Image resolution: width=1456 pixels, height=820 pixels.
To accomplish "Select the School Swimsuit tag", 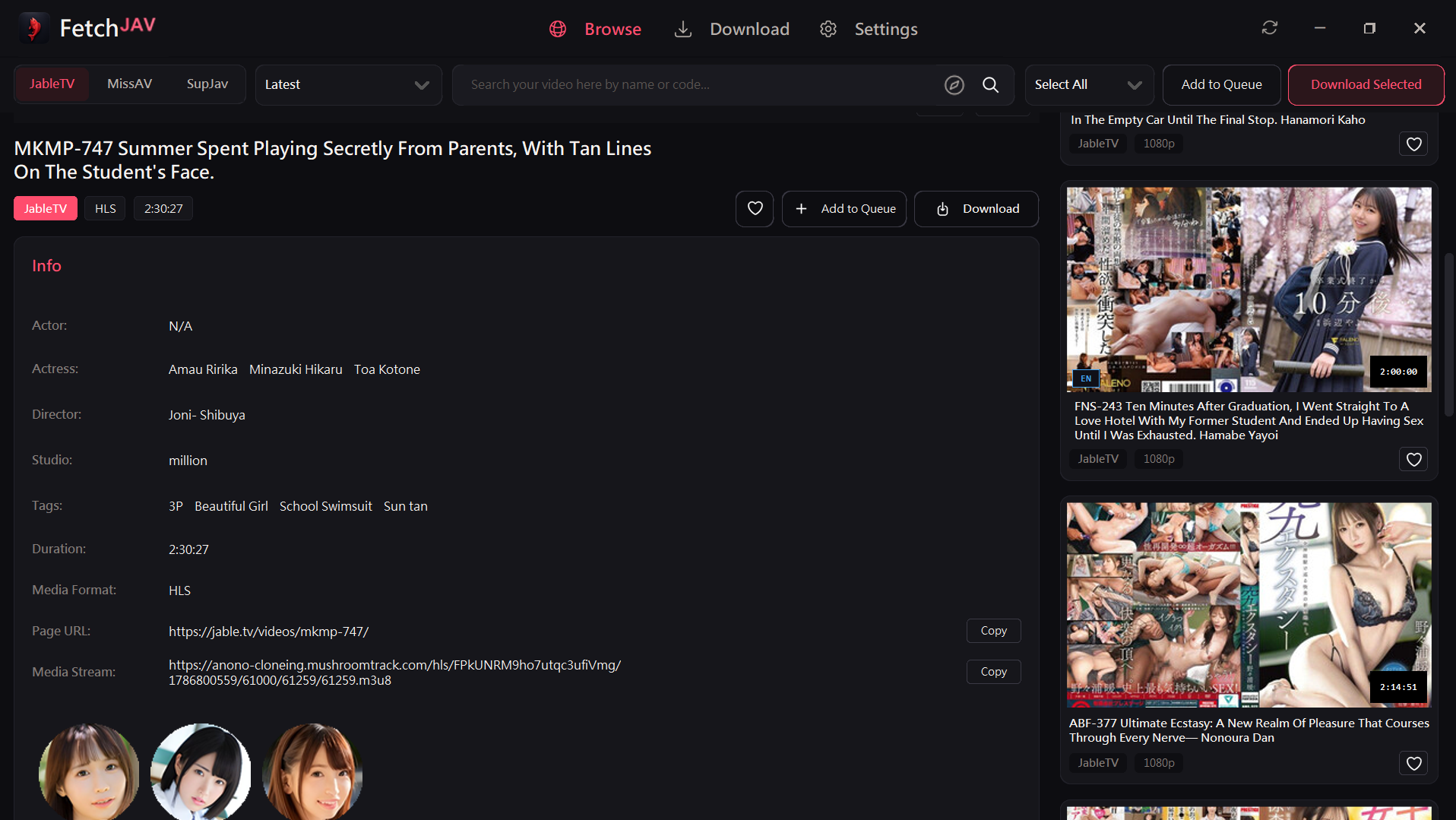I will tap(326, 506).
